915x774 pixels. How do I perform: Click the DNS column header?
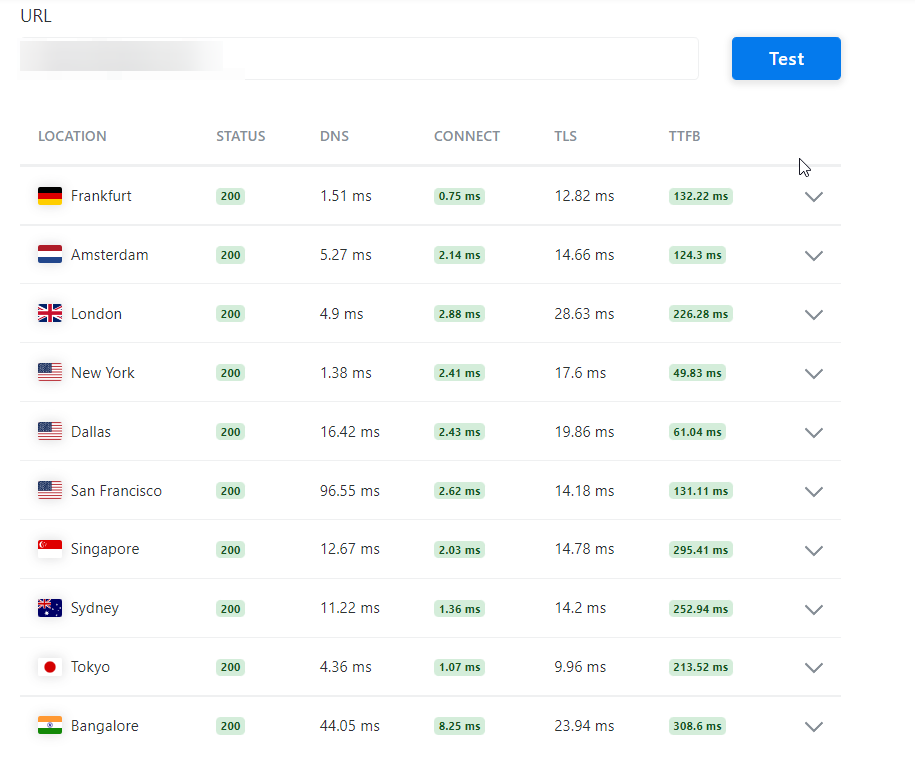(x=334, y=136)
